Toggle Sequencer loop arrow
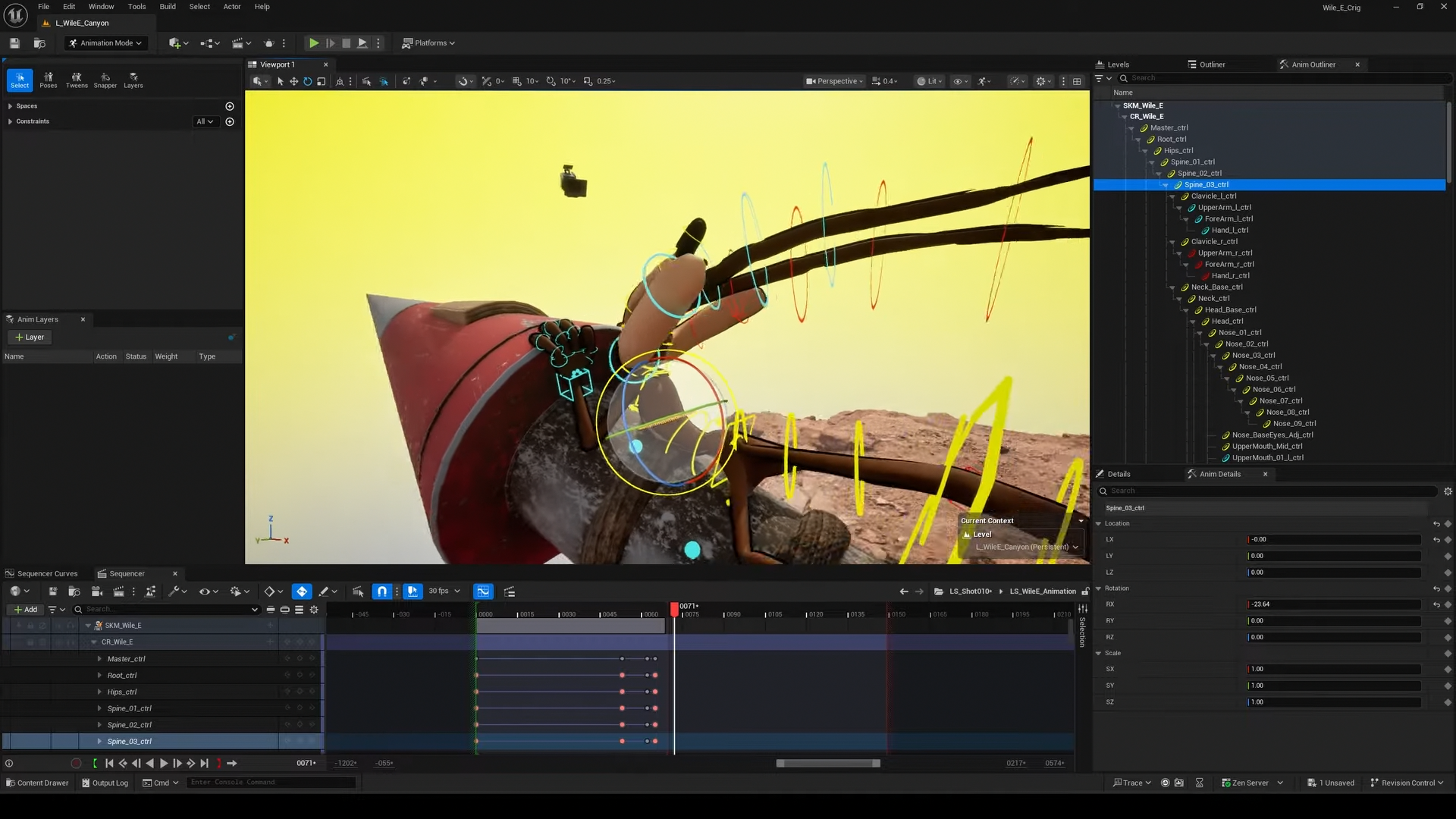This screenshot has width=1456, height=819. pyautogui.click(x=232, y=764)
